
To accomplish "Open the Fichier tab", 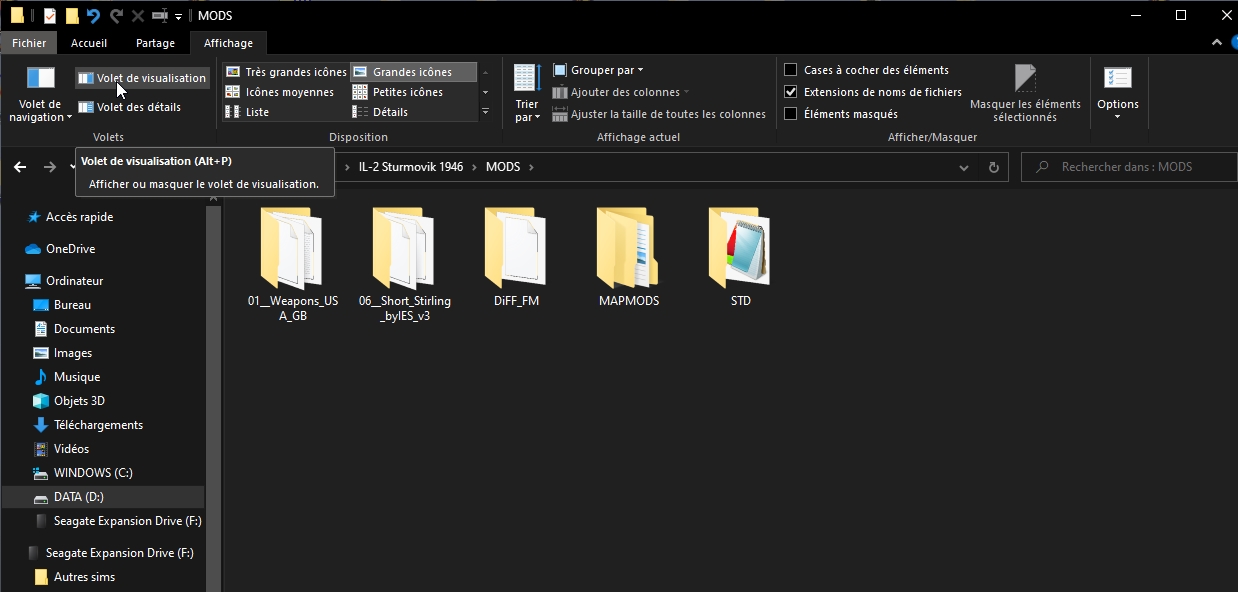I will click(29, 43).
